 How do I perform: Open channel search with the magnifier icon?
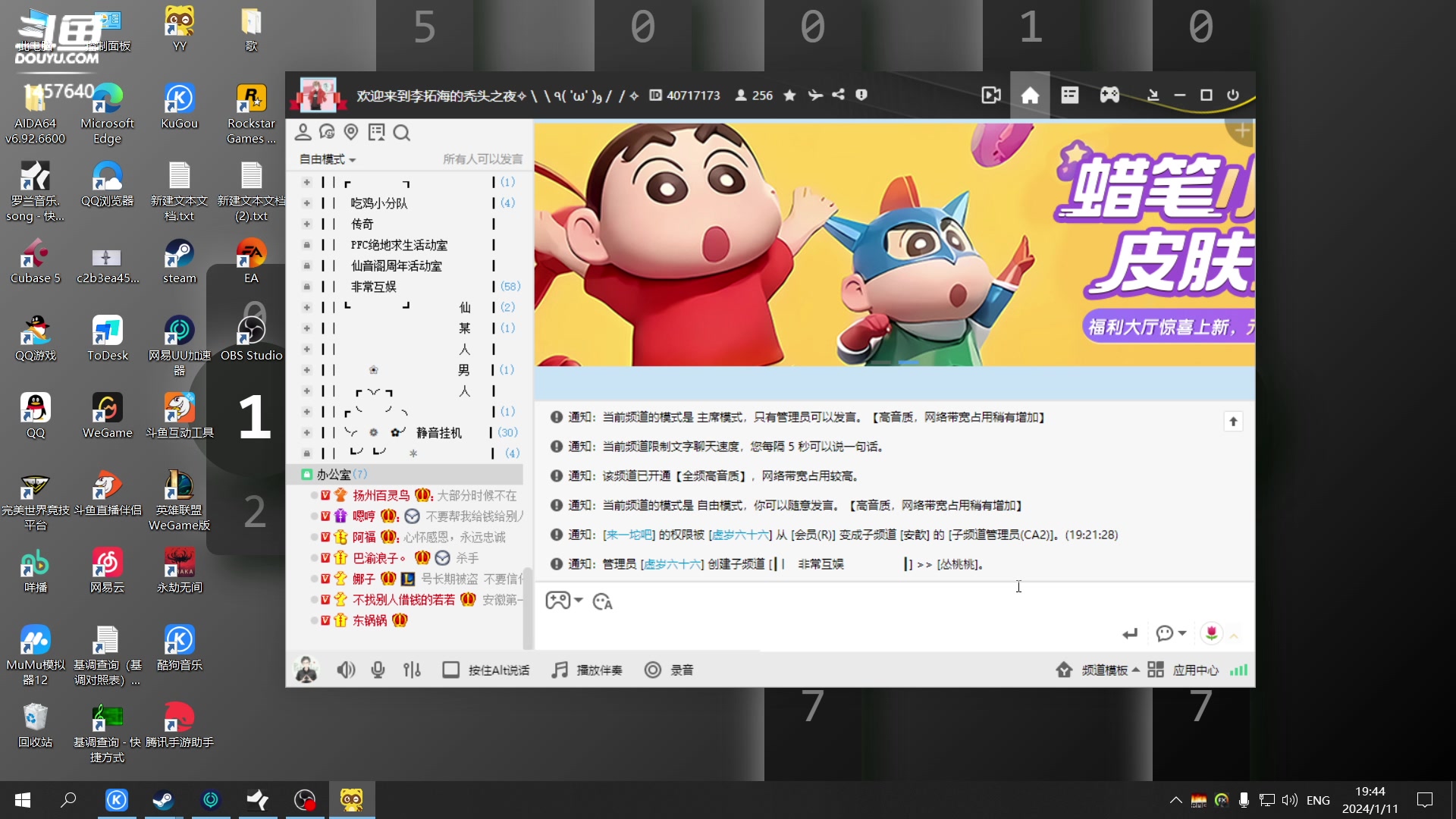402,133
